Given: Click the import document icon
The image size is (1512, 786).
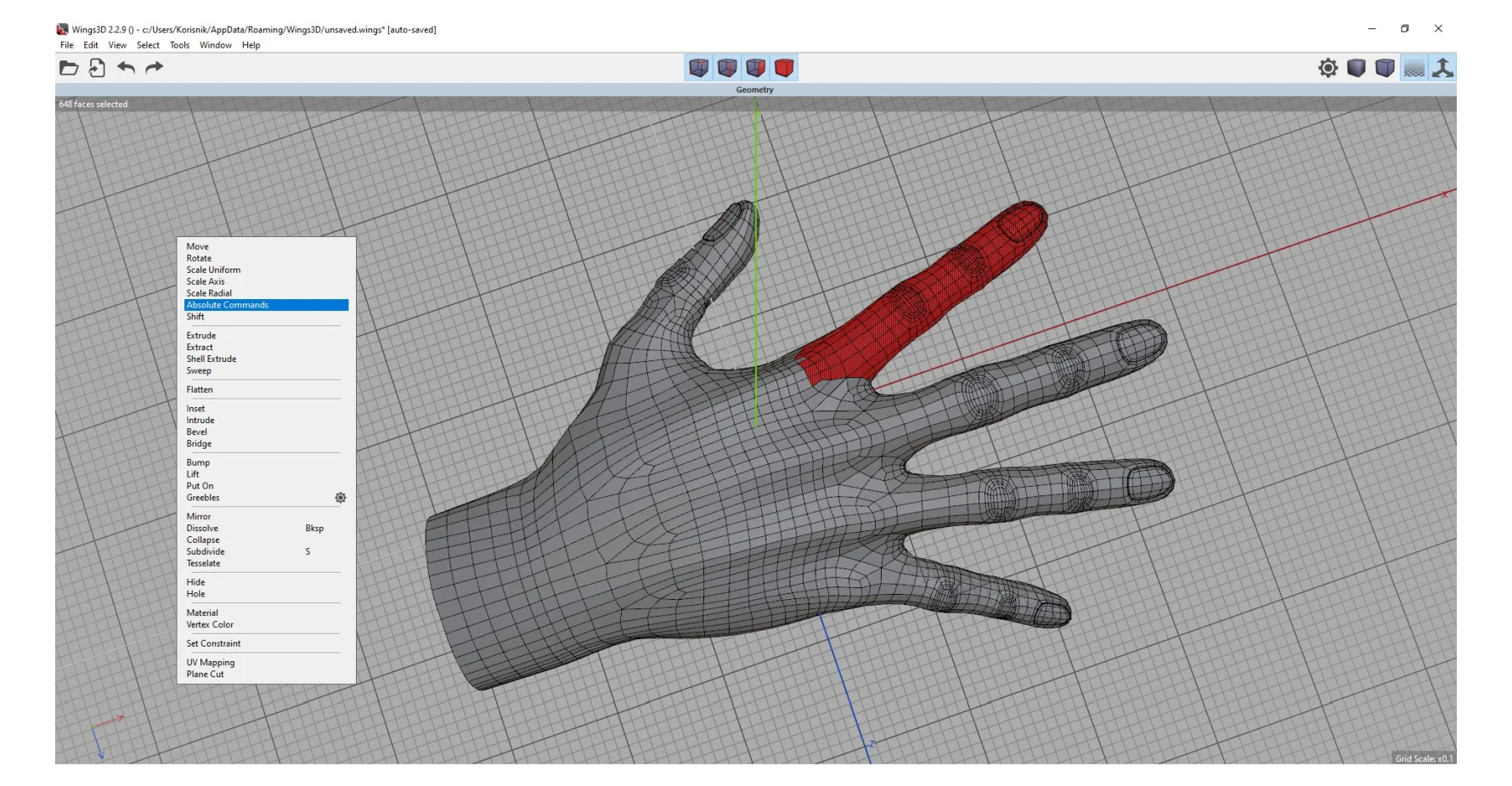Looking at the screenshot, I should tap(97, 68).
